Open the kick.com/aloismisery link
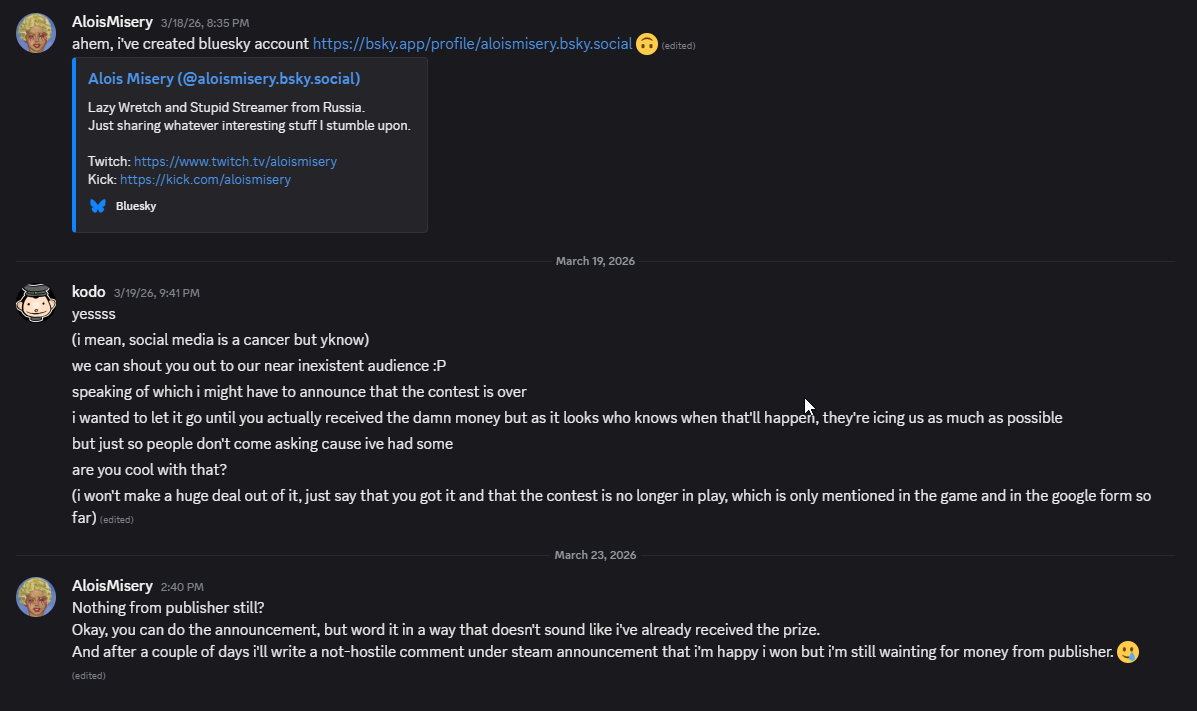Screen dimensions: 1197x711 pyautogui.click(x=205, y=180)
